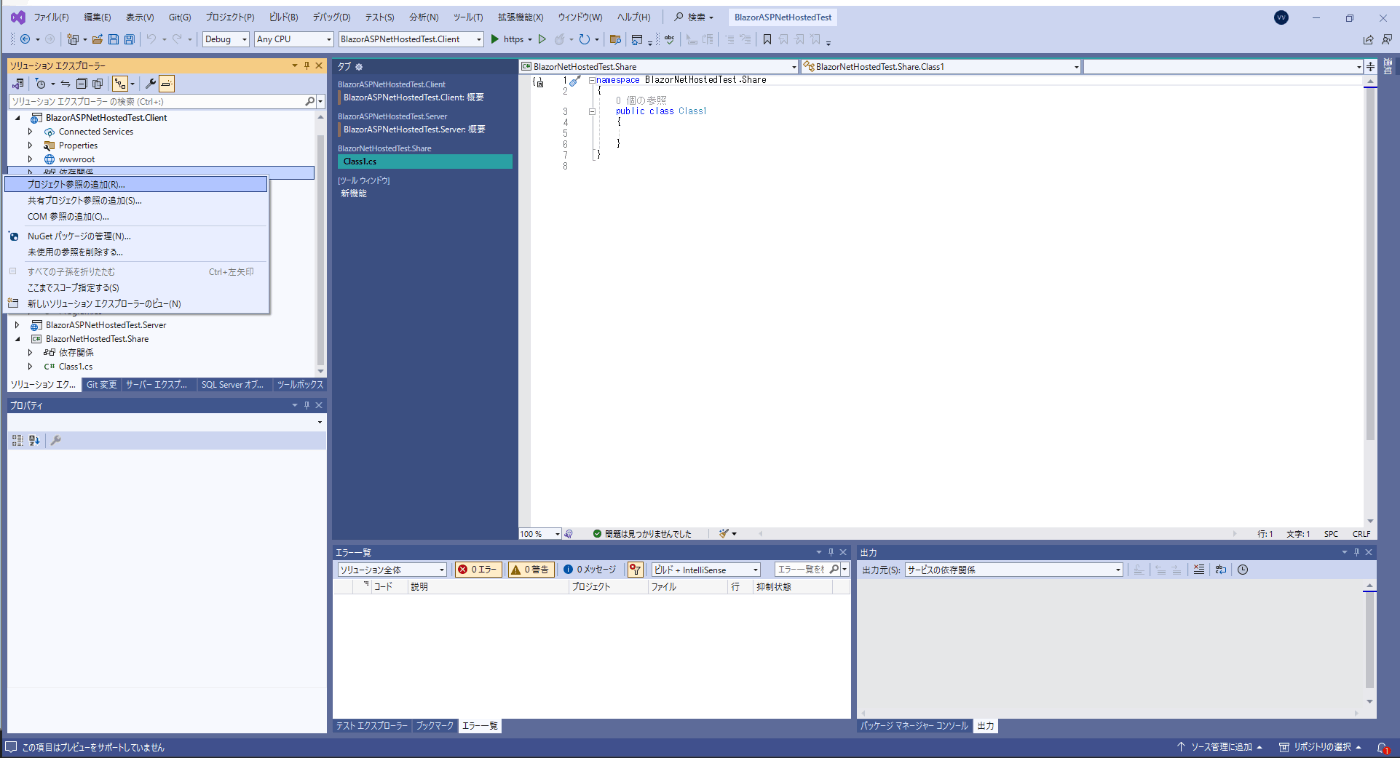Click the open file folder icon

[x=97, y=39]
